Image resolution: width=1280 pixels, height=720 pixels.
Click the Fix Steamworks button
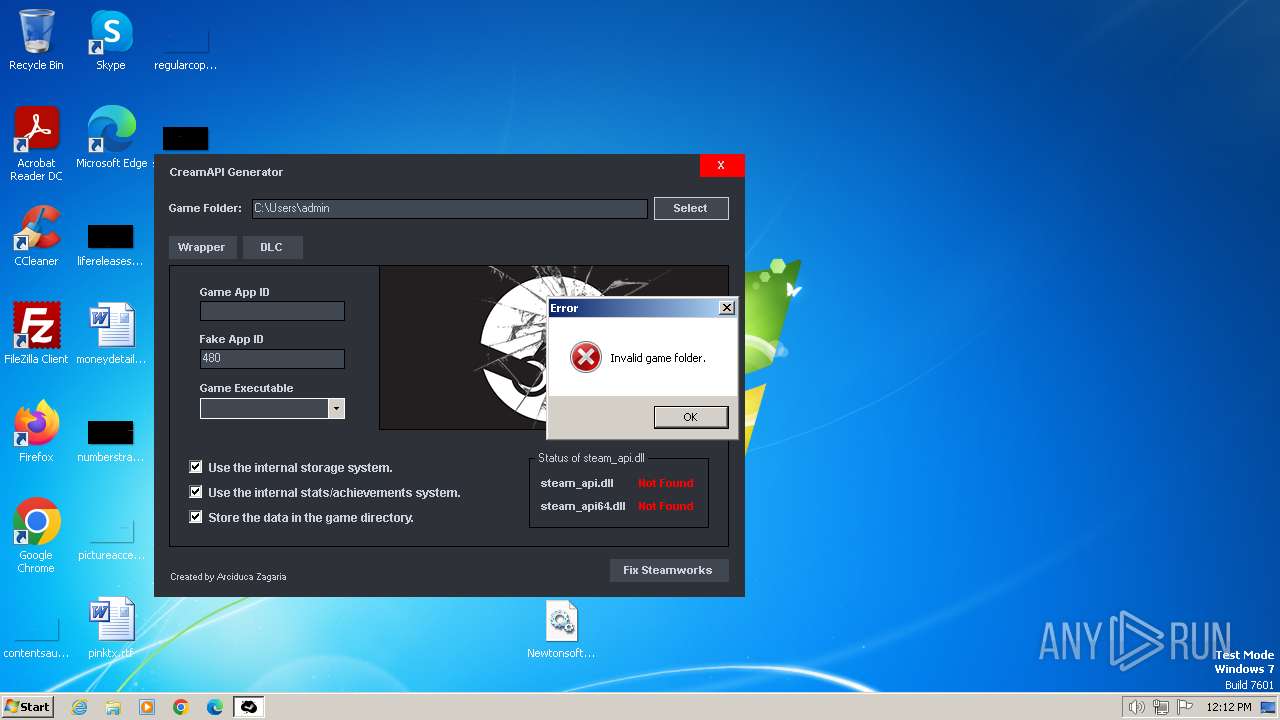pos(668,570)
